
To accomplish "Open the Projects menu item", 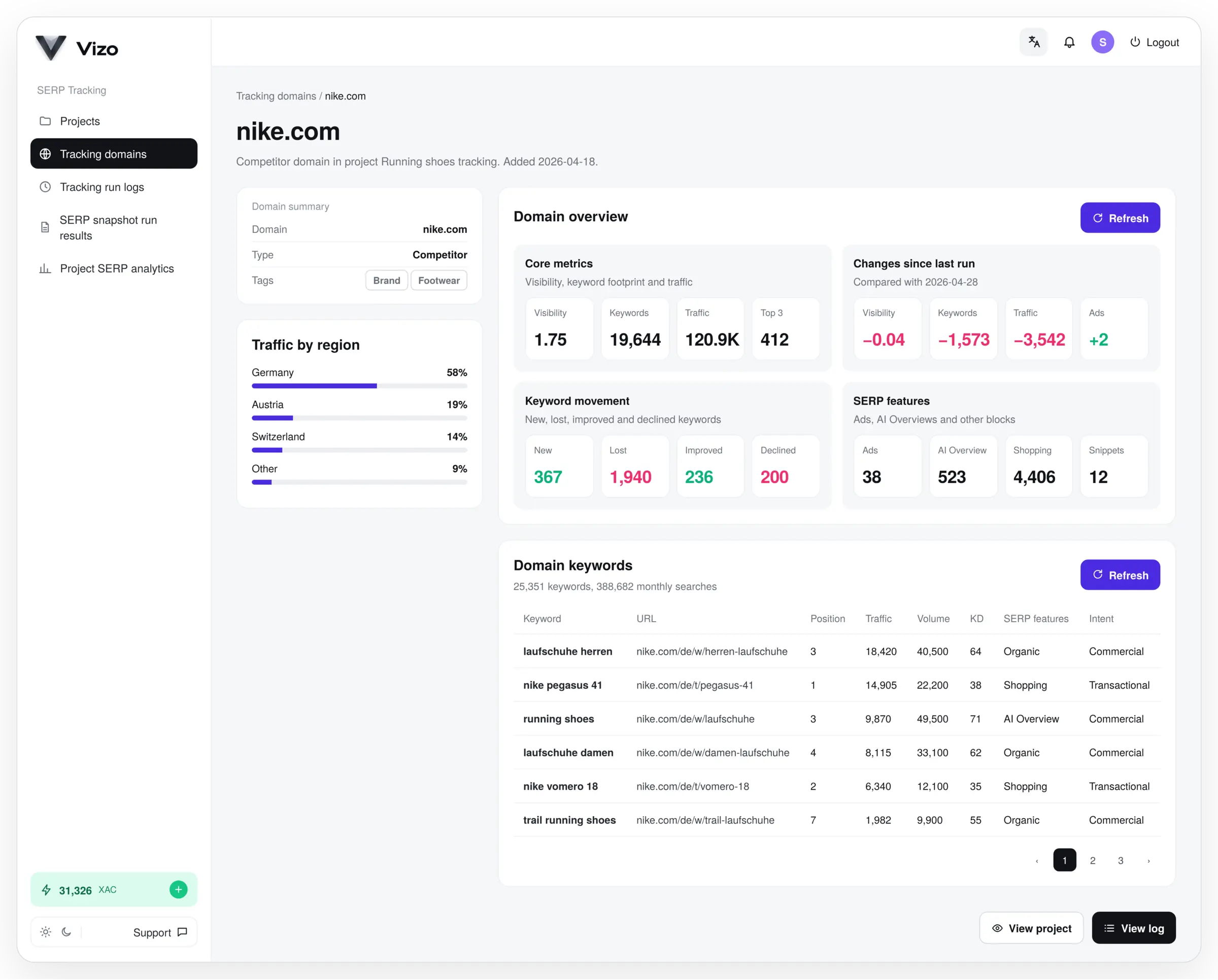I will [x=114, y=121].
